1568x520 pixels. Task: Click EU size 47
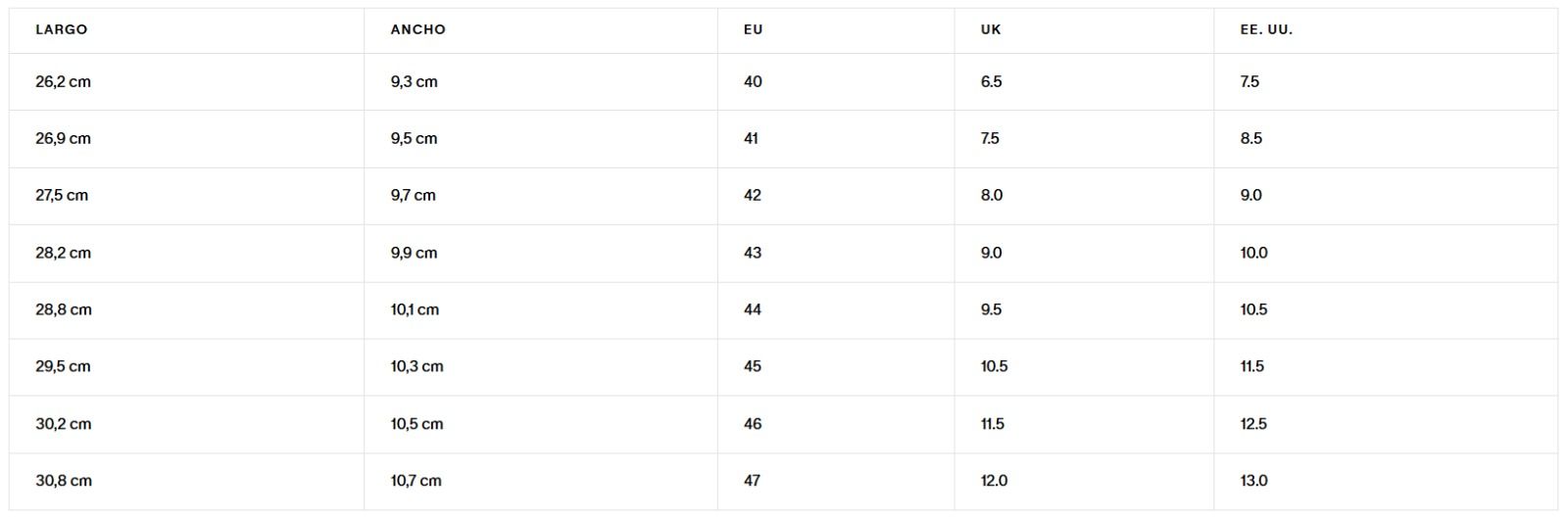point(753,481)
